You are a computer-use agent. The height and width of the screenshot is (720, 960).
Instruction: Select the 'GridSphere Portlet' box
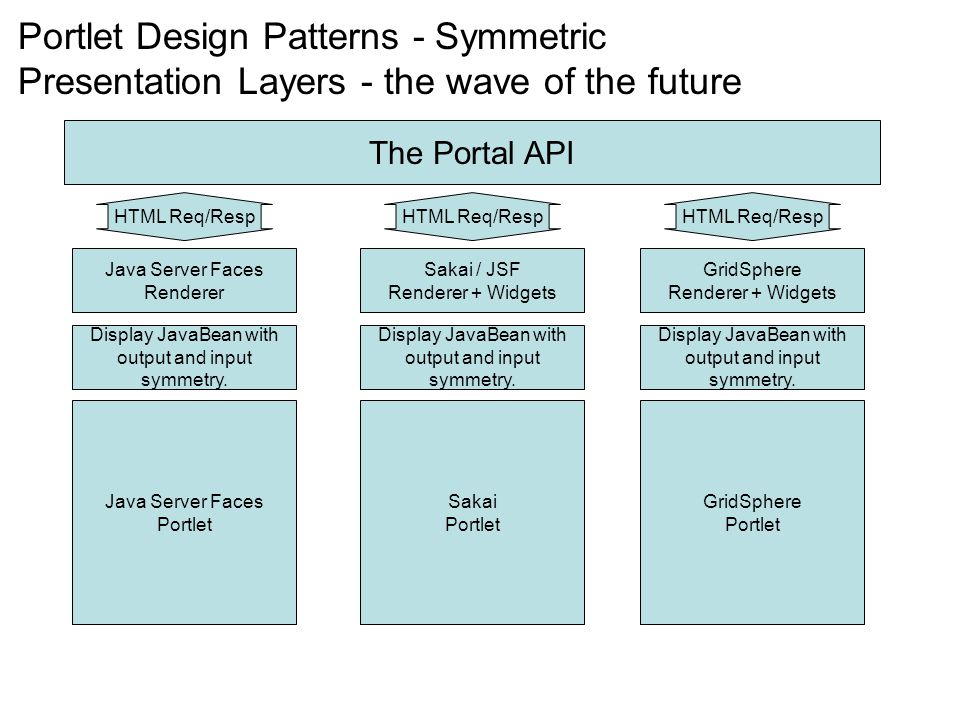752,512
